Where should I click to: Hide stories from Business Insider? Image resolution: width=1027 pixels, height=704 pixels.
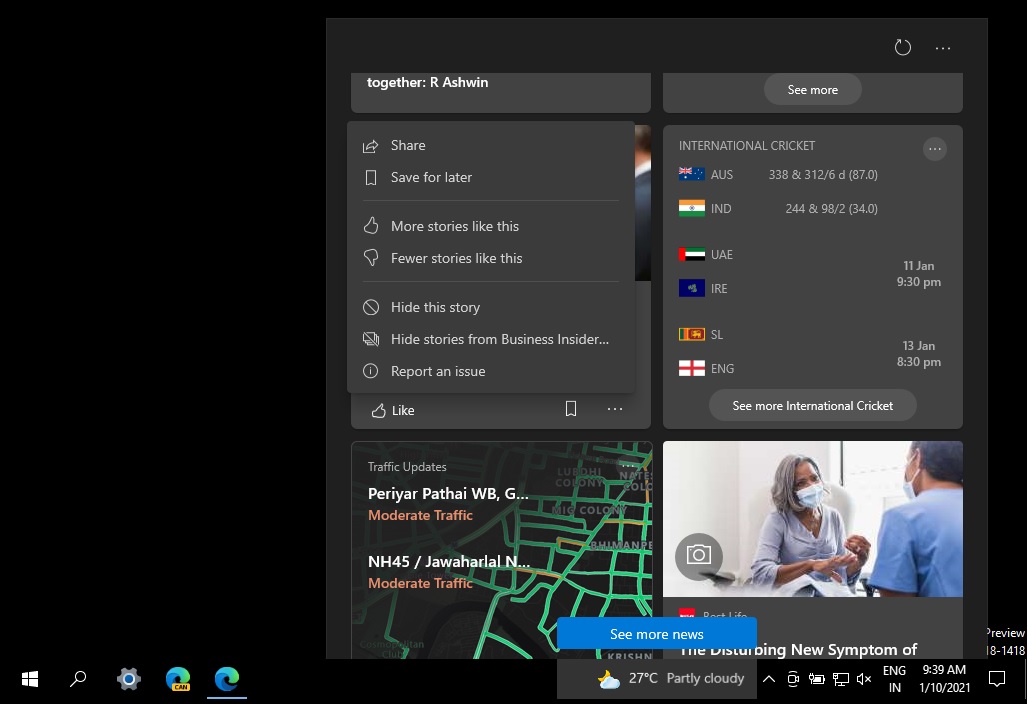click(x=499, y=339)
